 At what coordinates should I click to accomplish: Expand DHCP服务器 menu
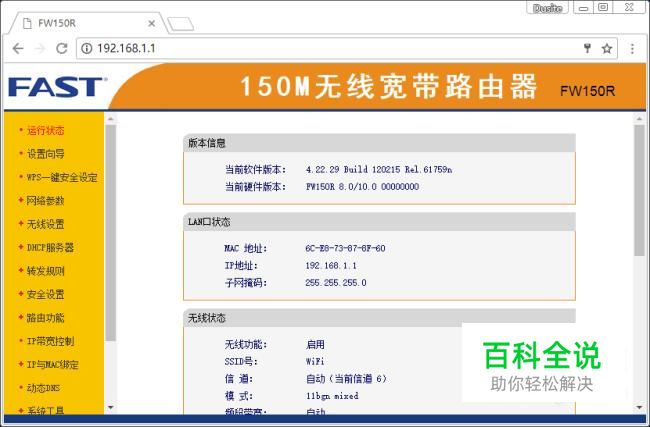[x=50, y=247]
